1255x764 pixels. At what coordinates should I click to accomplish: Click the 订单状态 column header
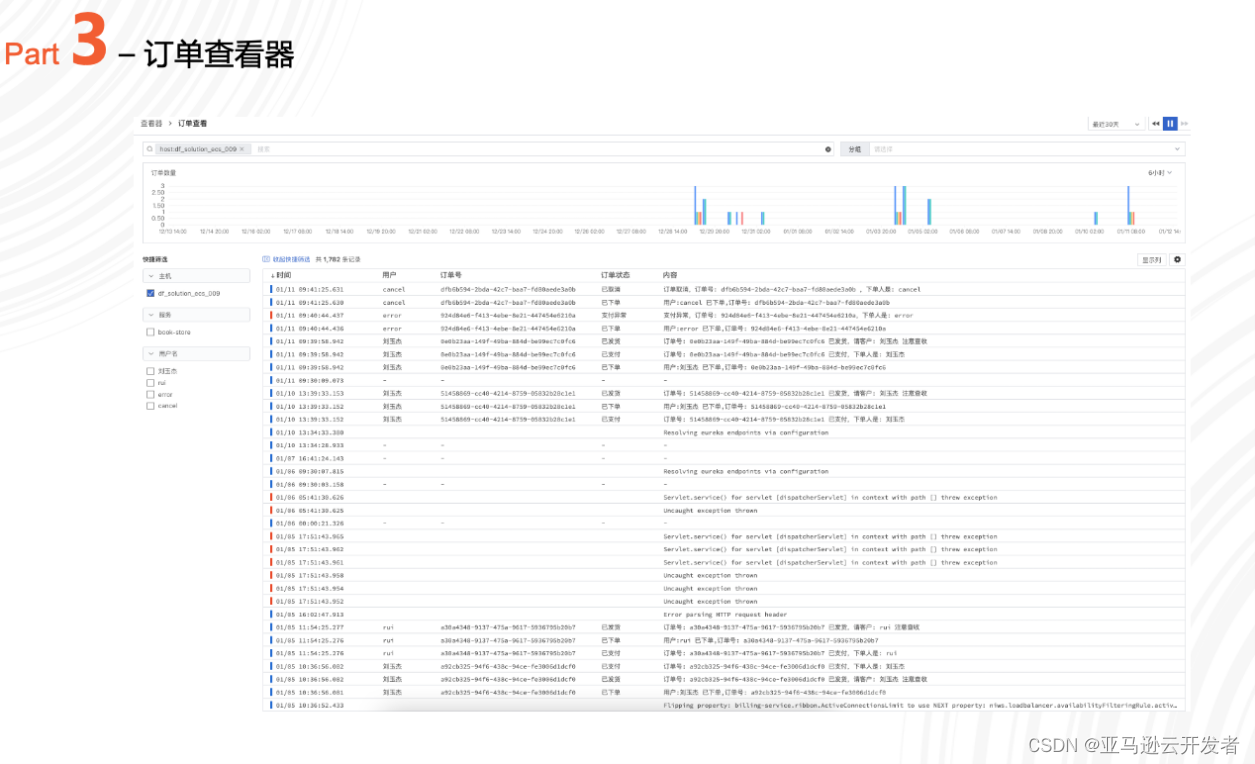614,275
